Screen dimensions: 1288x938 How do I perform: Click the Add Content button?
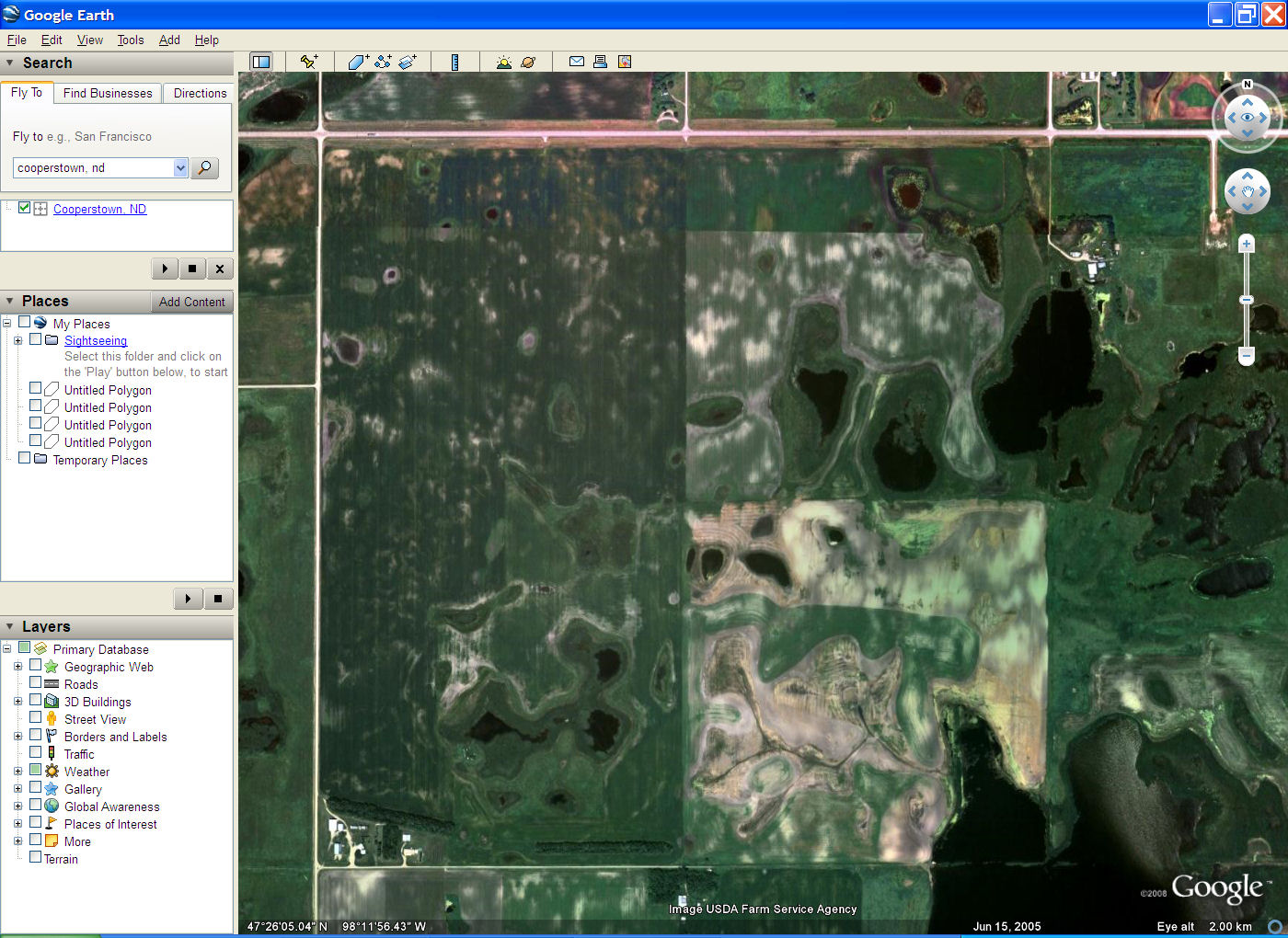191,302
